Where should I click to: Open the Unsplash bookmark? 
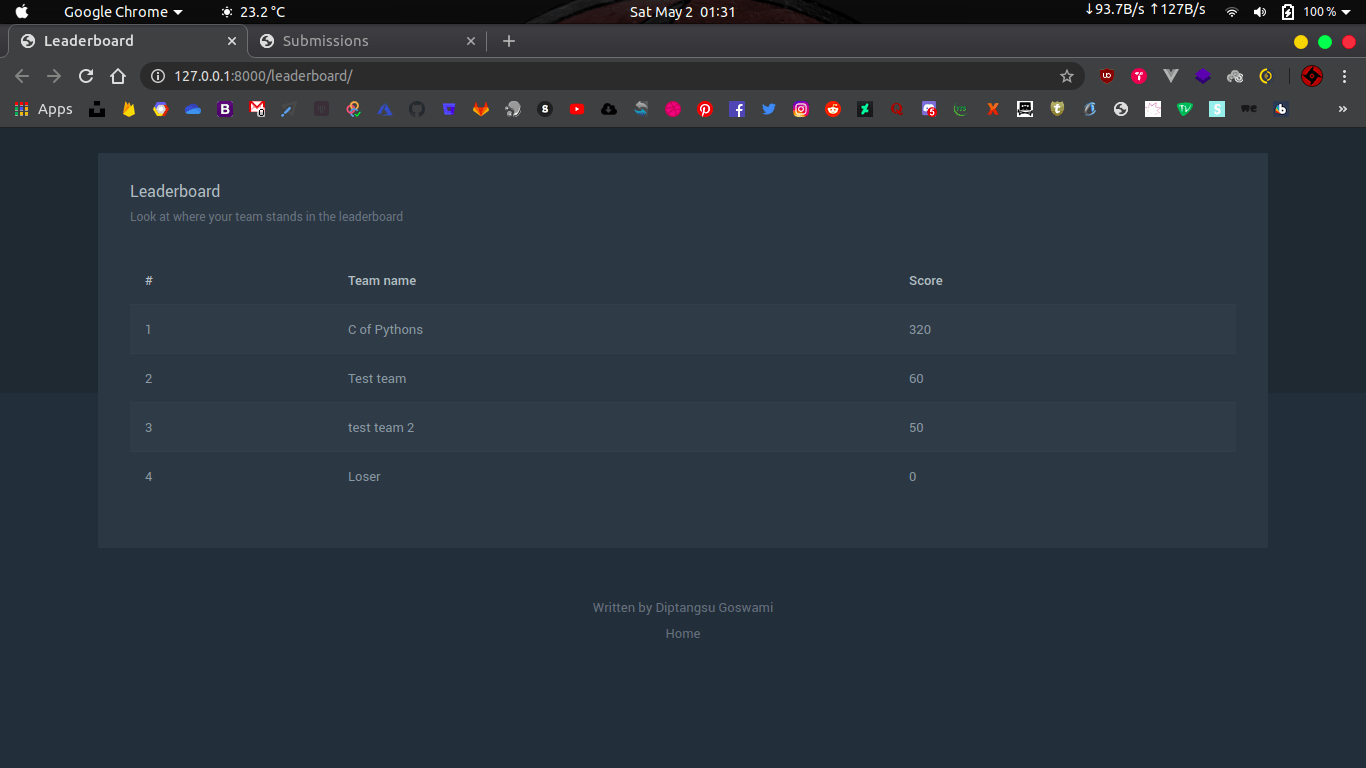tap(97, 109)
